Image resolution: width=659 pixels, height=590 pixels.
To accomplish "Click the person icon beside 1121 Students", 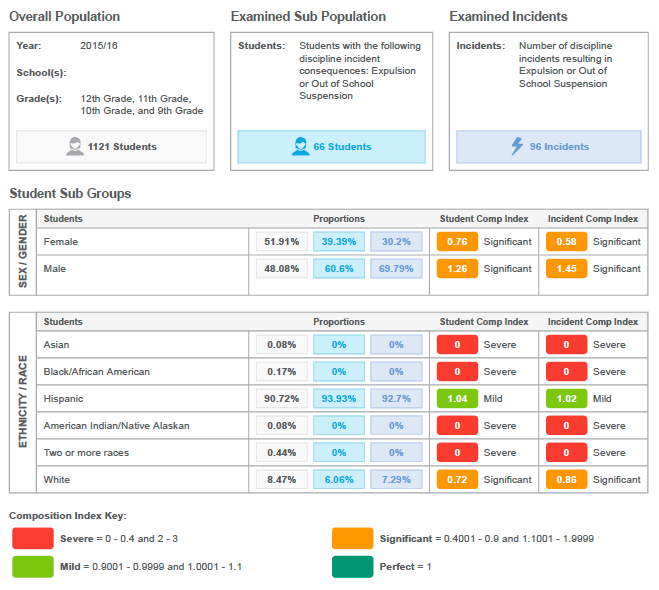I will [x=75, y=147].
